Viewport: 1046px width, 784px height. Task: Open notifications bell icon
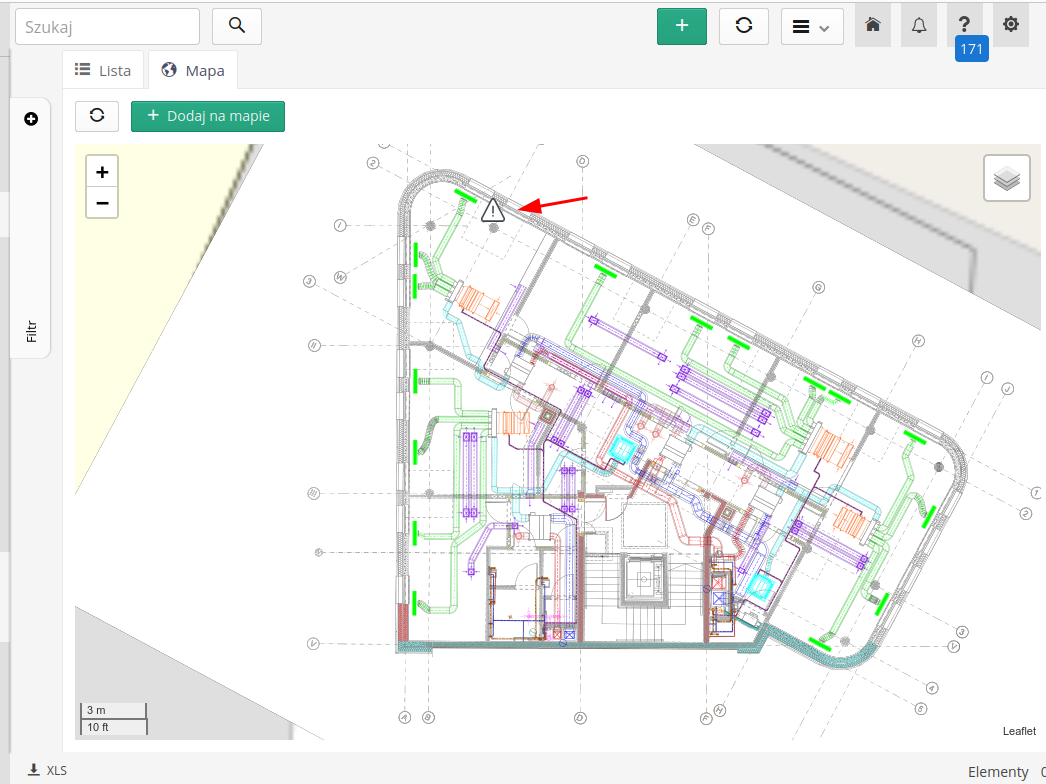pyautogui.click(x=919, y=25)
